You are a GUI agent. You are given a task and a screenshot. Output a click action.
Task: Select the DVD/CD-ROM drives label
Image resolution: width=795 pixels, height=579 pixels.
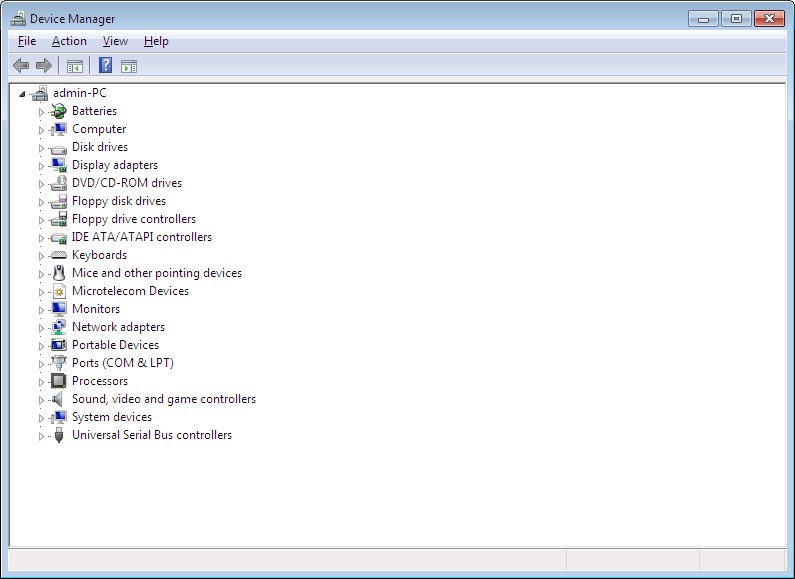coord(127,183)
